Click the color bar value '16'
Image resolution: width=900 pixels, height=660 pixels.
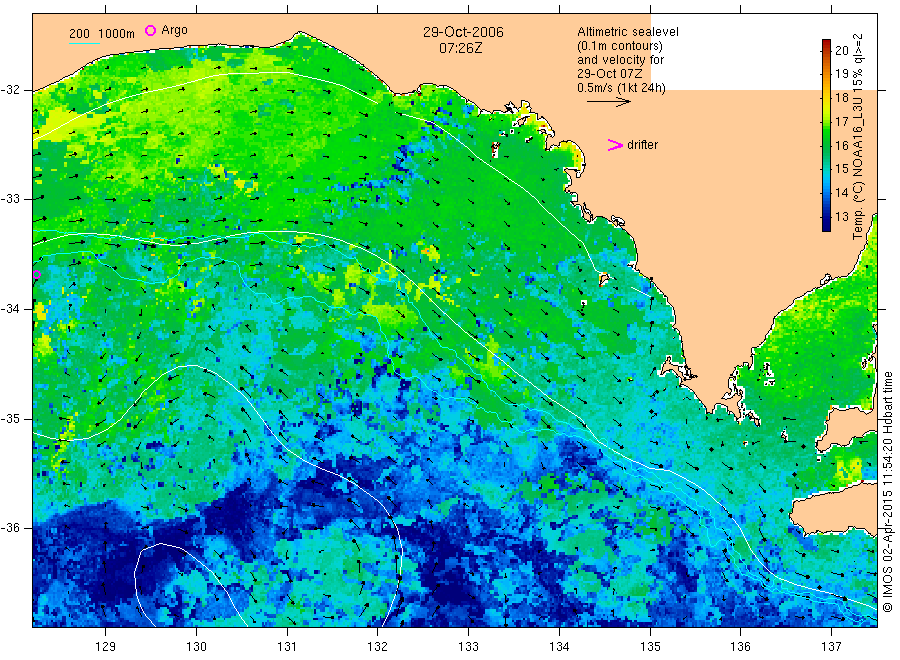(x=841, y=146)
